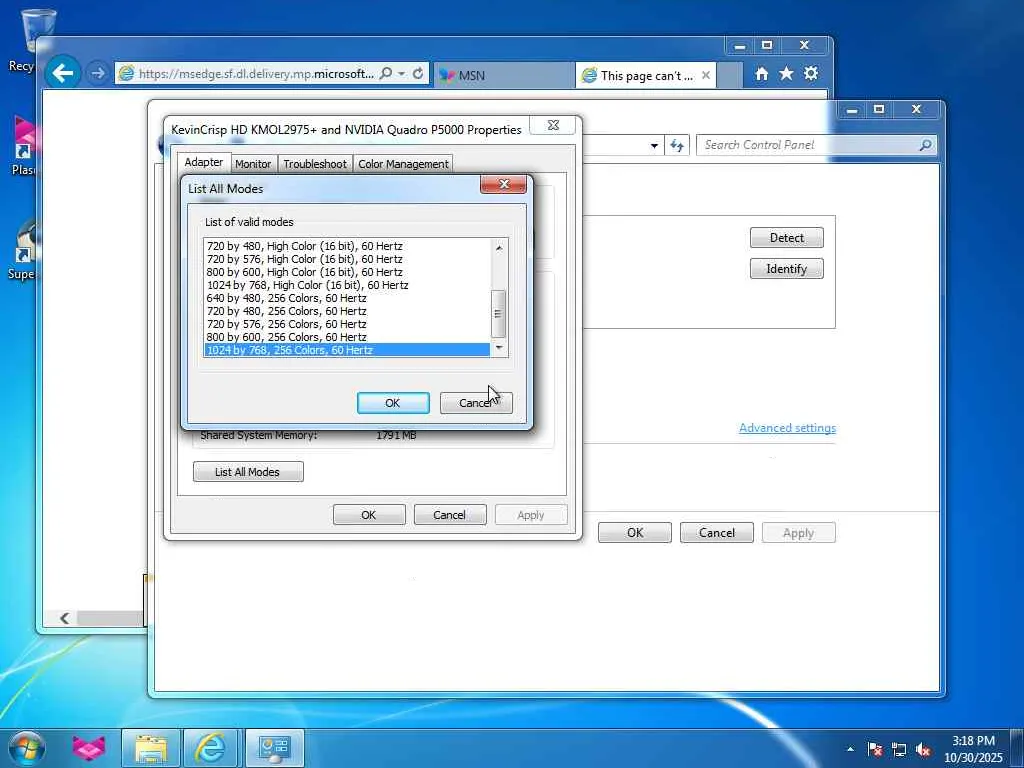The width and height of the screenshot is (1024, 768).
Task: Click Cancel in adapter Properties dialog
Action: pyautogui.click(x=450, y=515)
